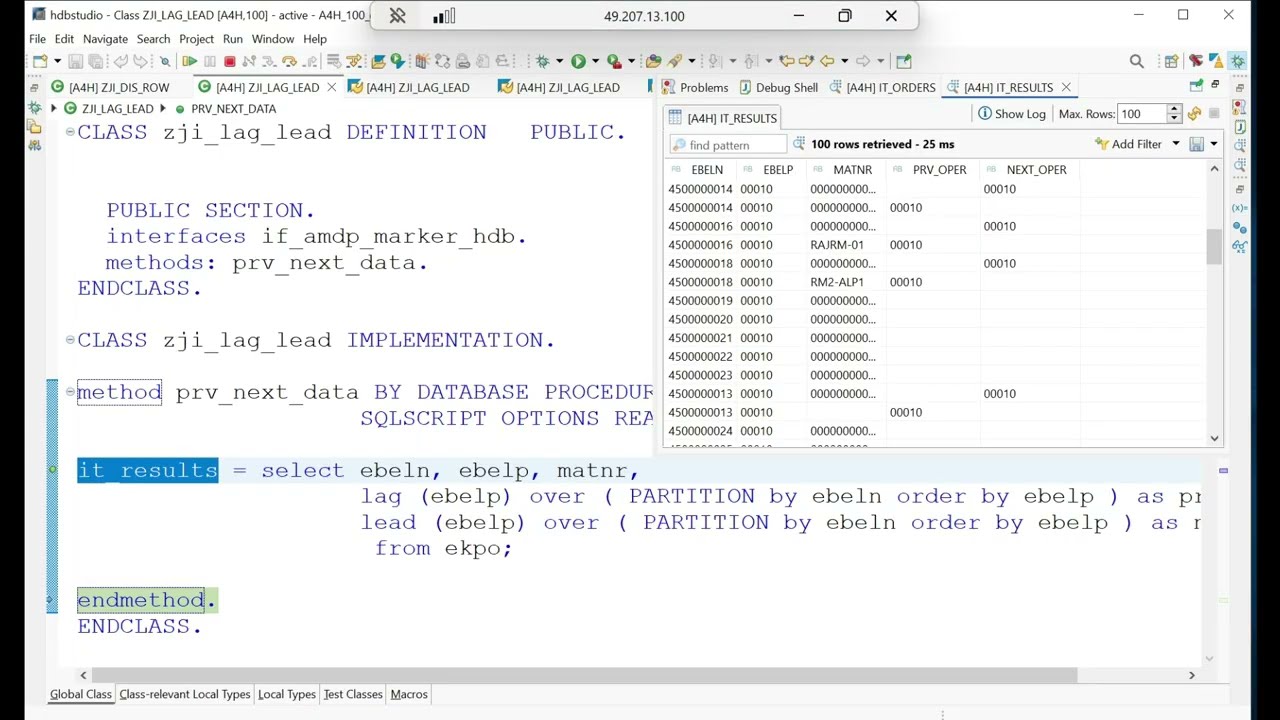Click the New wizard icon
The image size is (1280, 720).
click(39, 61)
